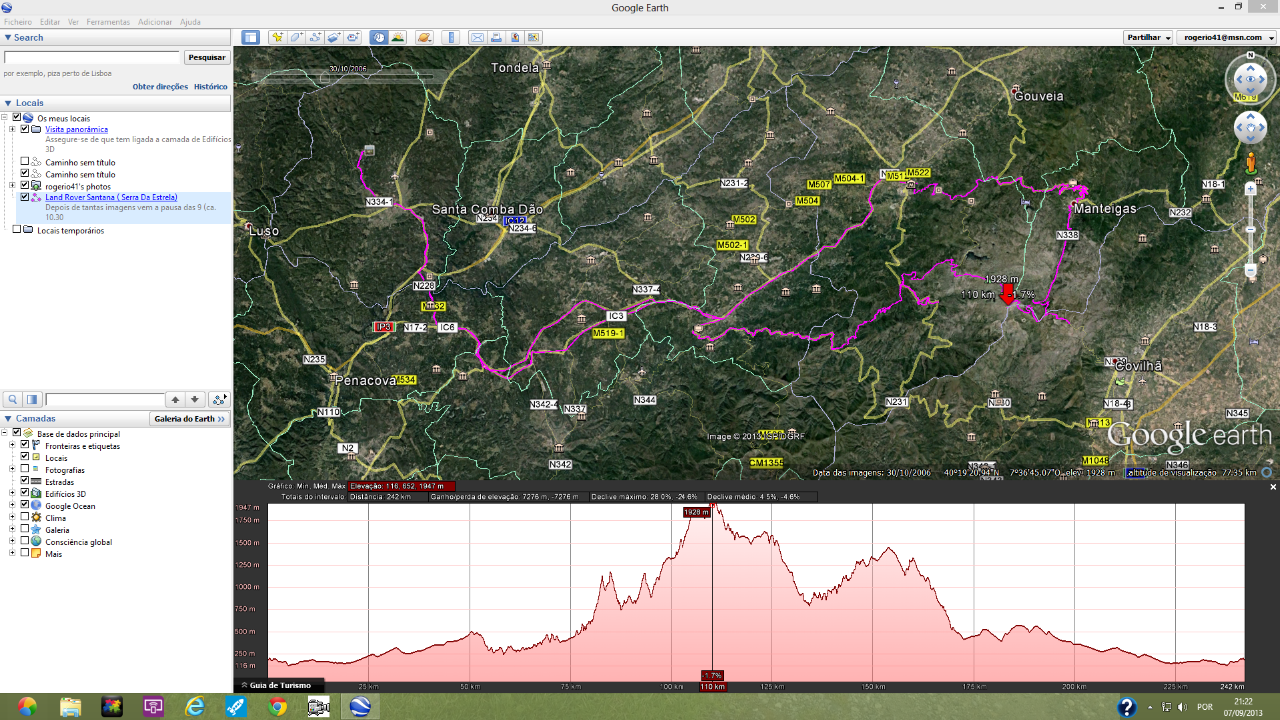Expand the Fronteiras e etiquetas layer
This screenshot has width=1280, height=720.
pos(12,446)
